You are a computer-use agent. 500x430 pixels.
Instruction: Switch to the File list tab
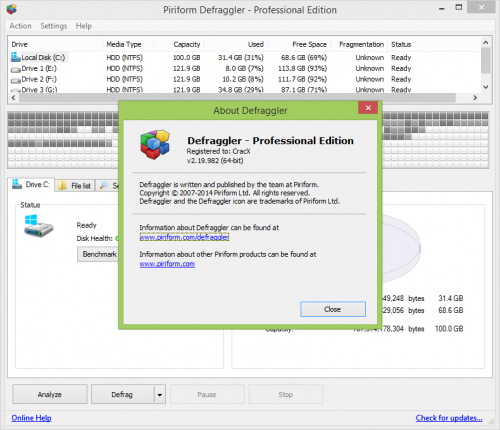tap(75, 186)
